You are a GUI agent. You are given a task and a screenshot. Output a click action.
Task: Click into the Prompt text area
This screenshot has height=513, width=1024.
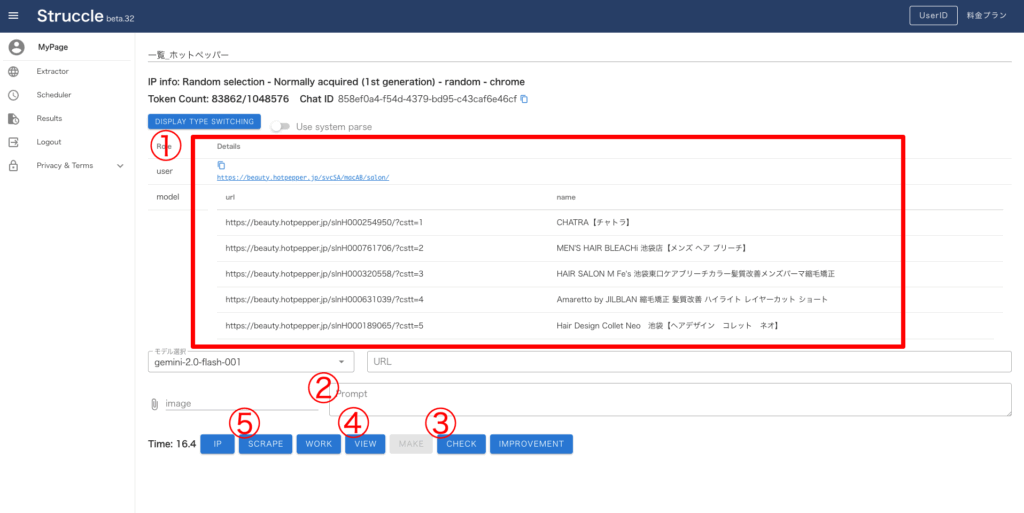(x=669, y=399)
